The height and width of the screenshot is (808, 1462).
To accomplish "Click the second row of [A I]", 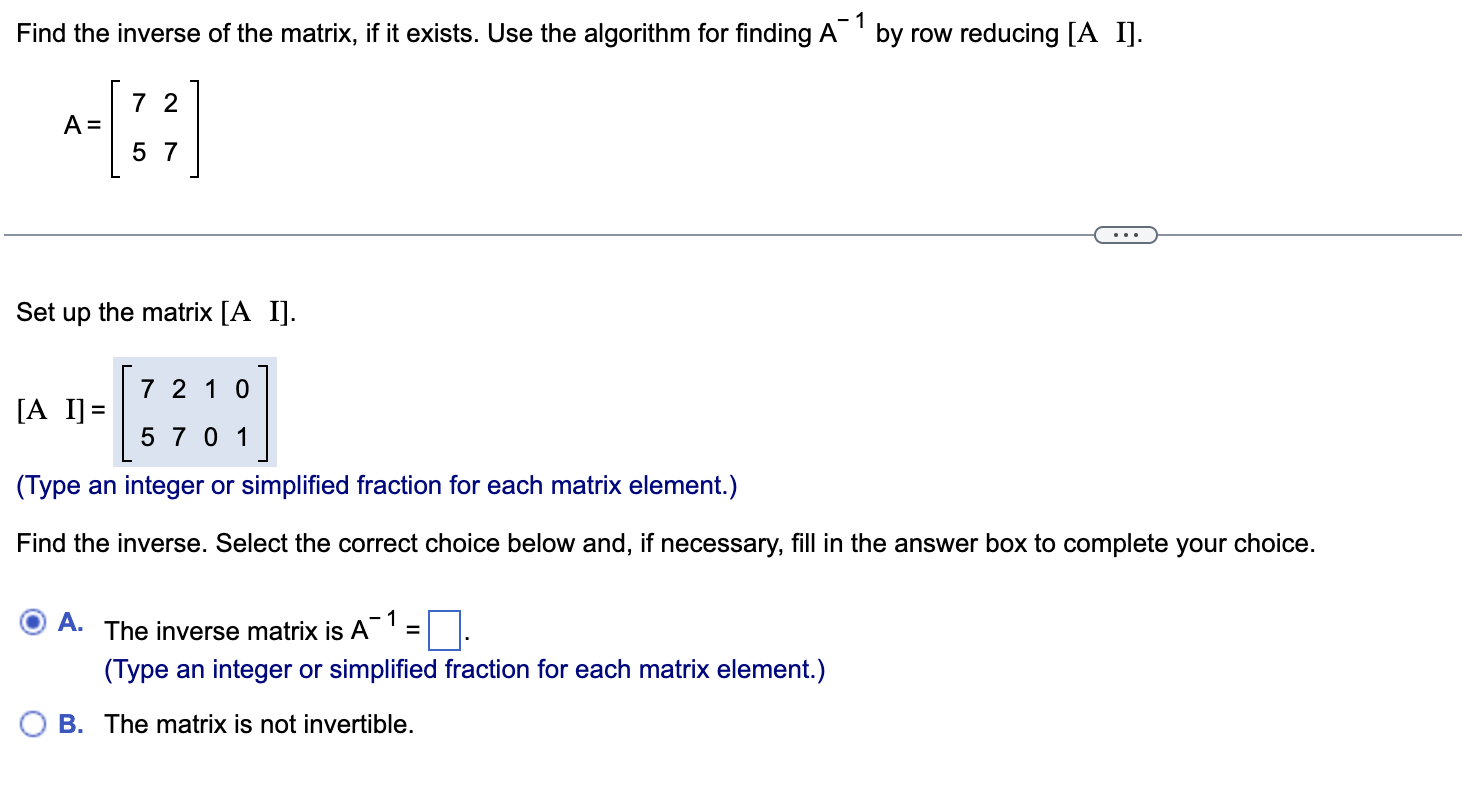I will pos(195,437).
